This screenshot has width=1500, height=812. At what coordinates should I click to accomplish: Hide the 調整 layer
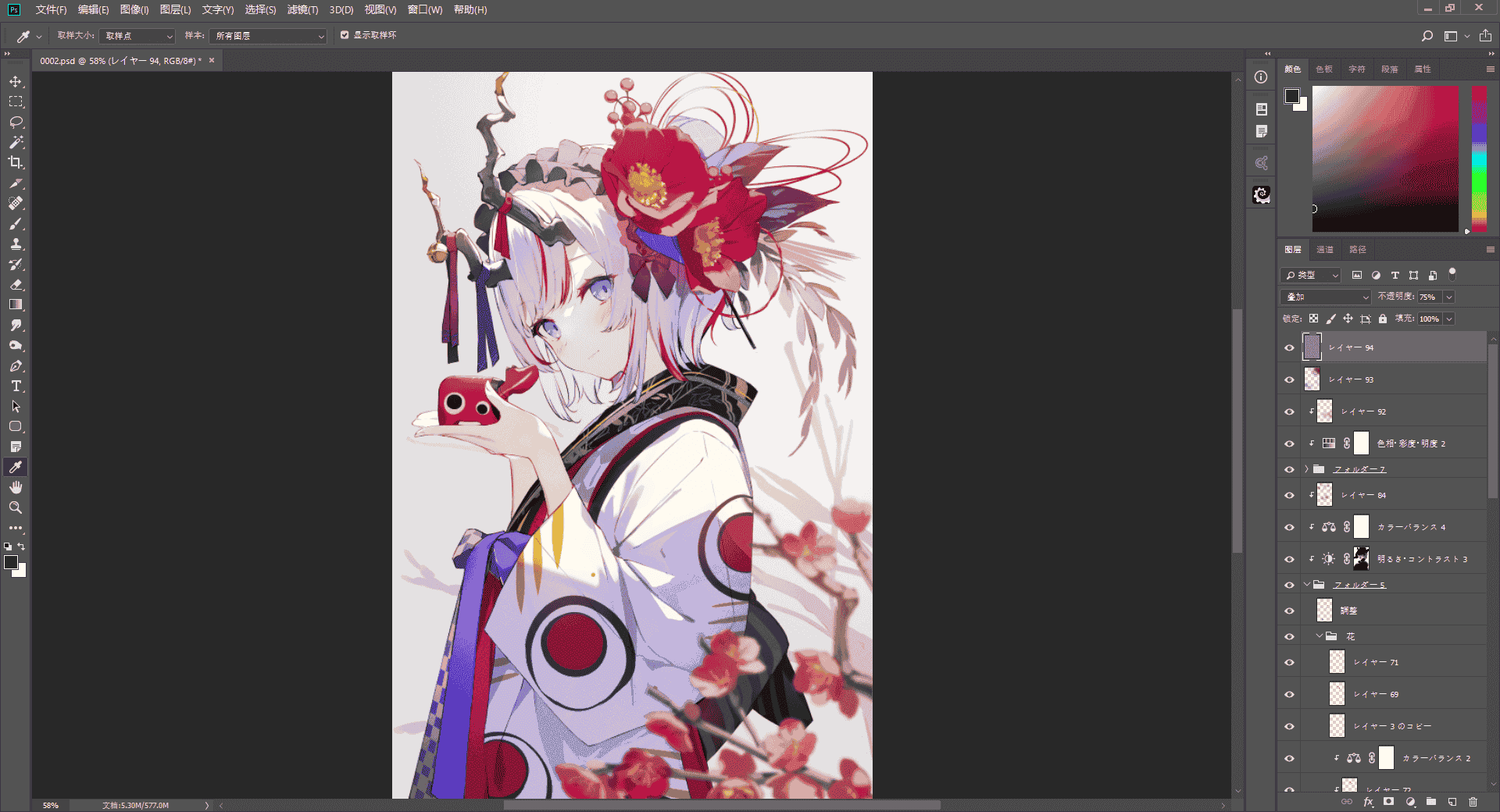click(1290, 611)
